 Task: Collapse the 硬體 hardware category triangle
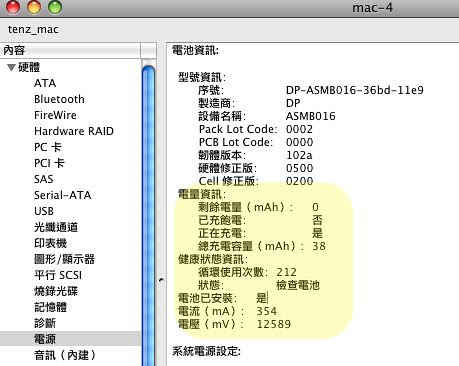11,67
